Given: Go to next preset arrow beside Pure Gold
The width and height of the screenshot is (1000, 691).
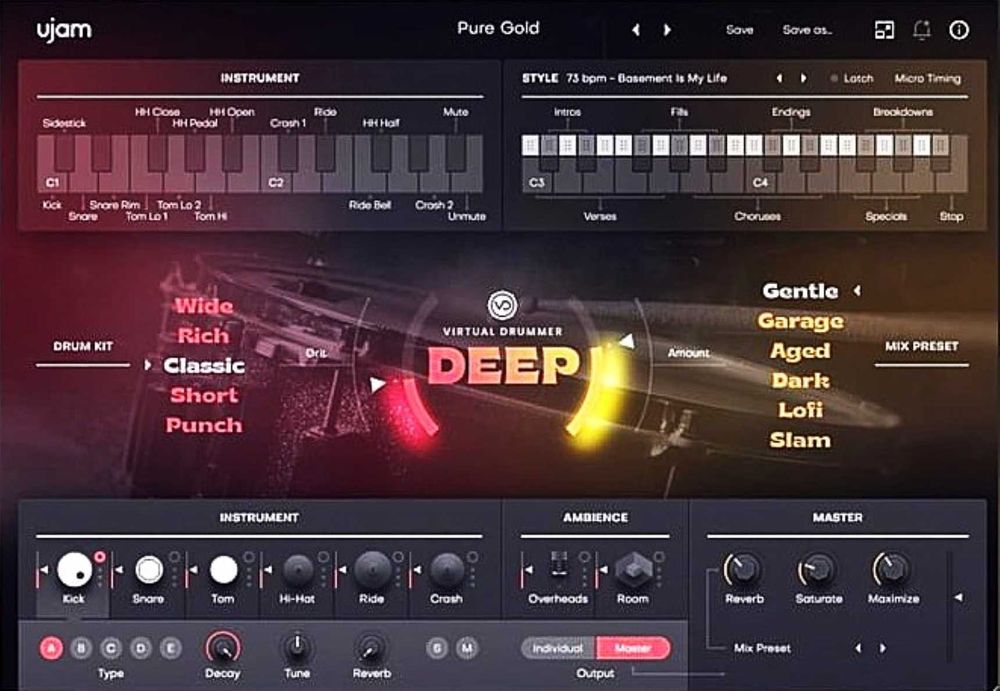Looking at the screenshot, I should click(x=667, y=29).
